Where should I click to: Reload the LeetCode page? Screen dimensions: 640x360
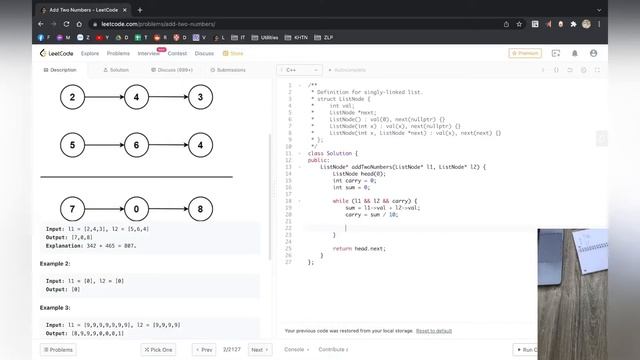click(x=66, y=24)
